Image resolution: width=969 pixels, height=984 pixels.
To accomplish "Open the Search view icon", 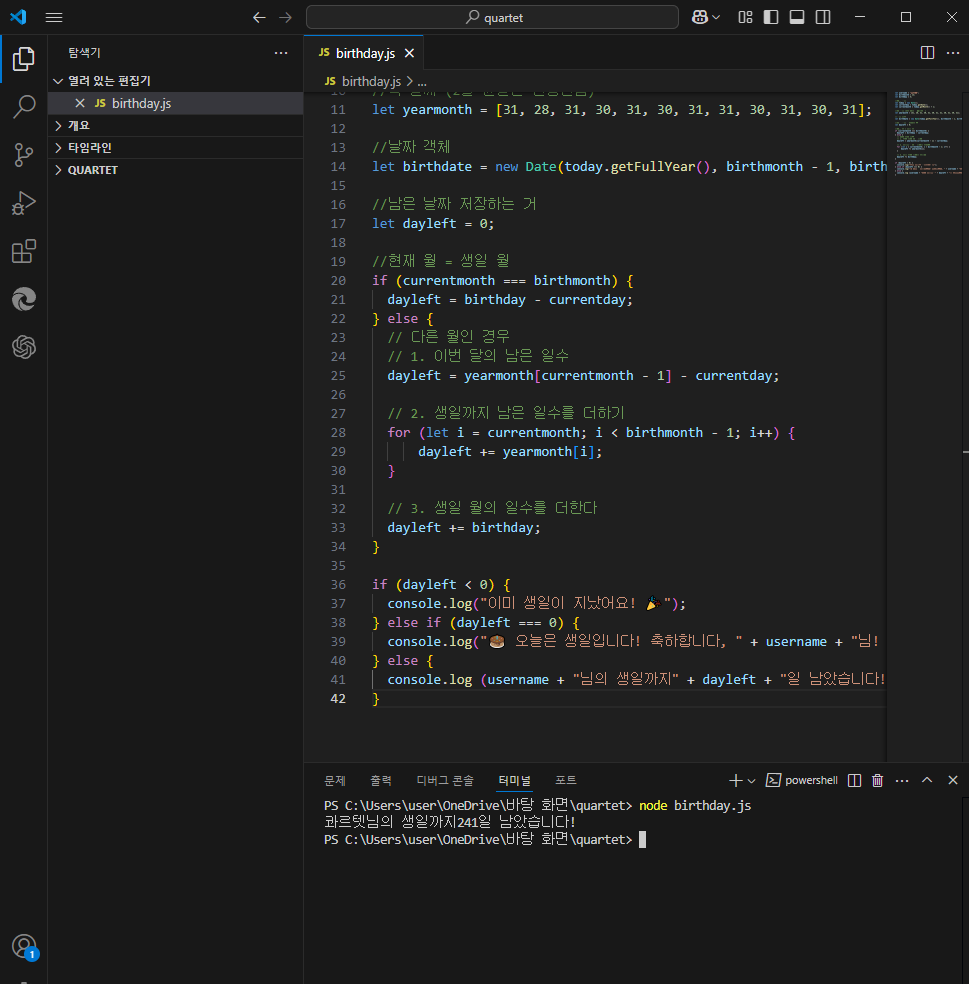I will [x=24, y=107].
